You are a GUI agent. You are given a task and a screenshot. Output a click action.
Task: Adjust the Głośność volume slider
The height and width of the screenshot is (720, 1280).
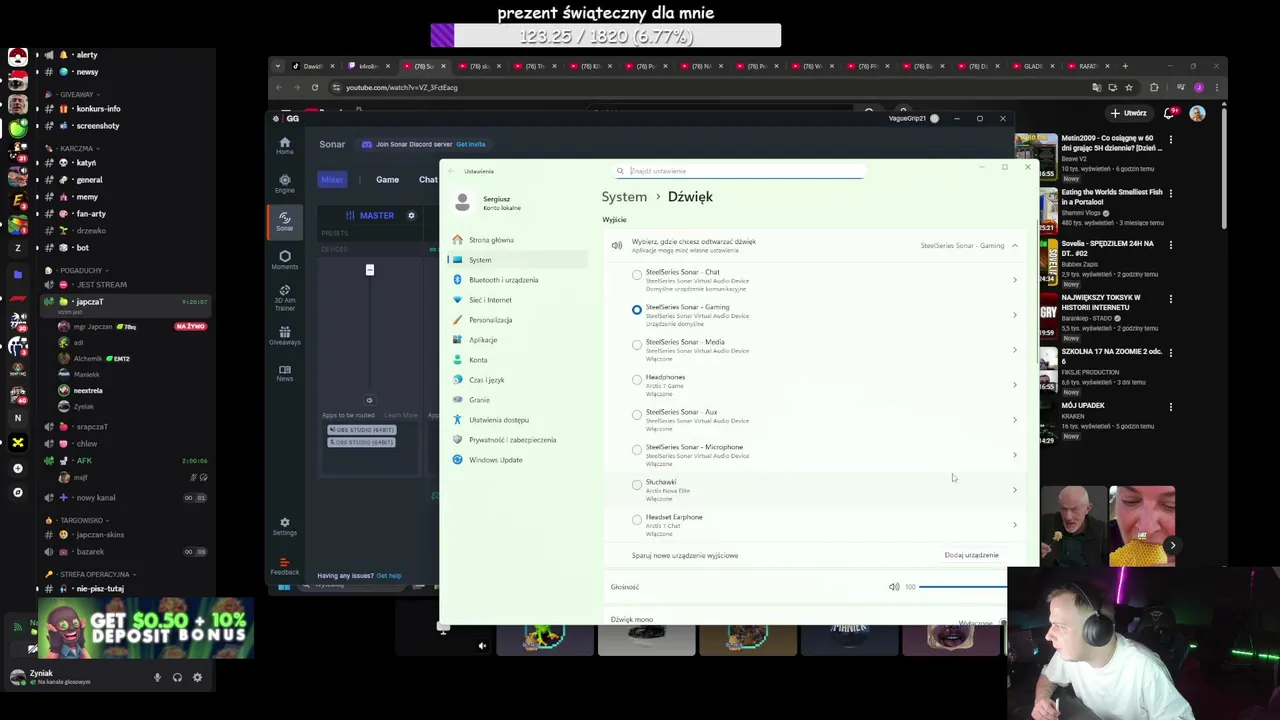pos(962,587)
